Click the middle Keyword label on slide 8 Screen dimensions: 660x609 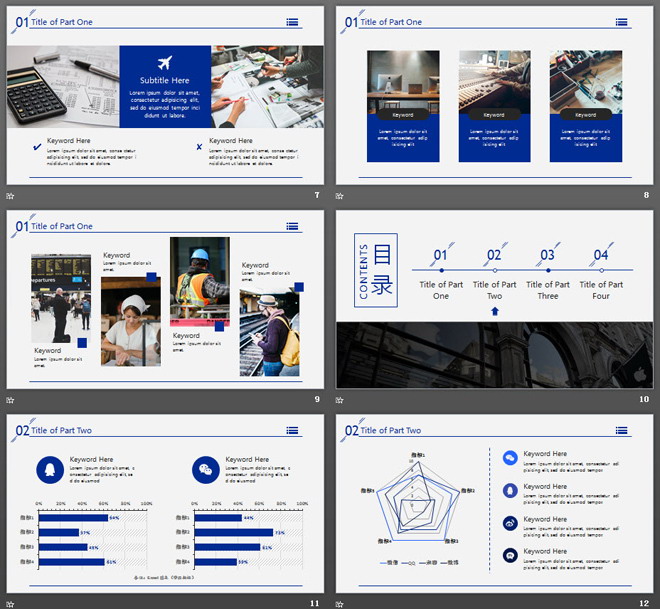pyautogui.click(x=494, y=115)
